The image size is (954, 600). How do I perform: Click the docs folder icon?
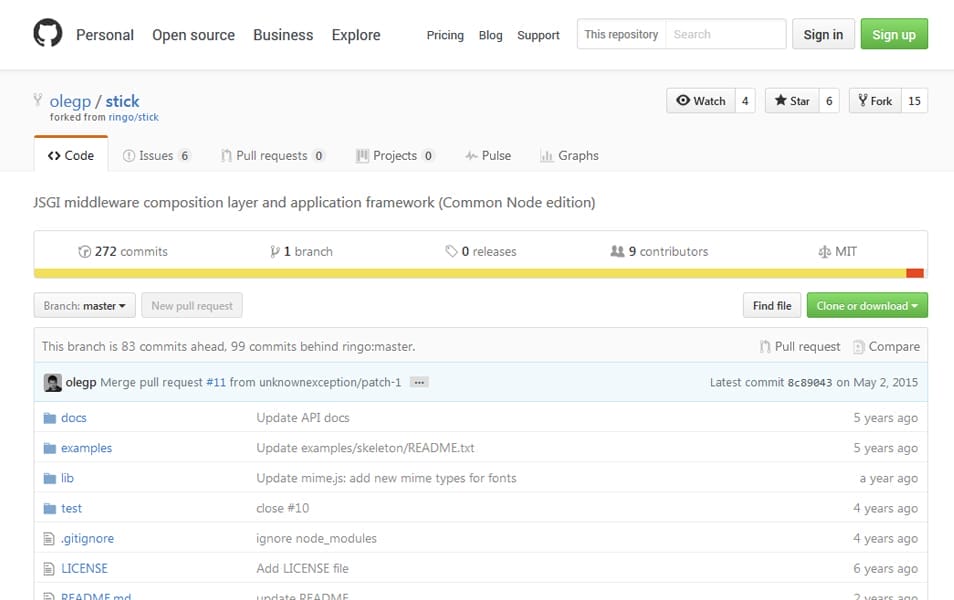pyautogui.click(x=49, y=418)
